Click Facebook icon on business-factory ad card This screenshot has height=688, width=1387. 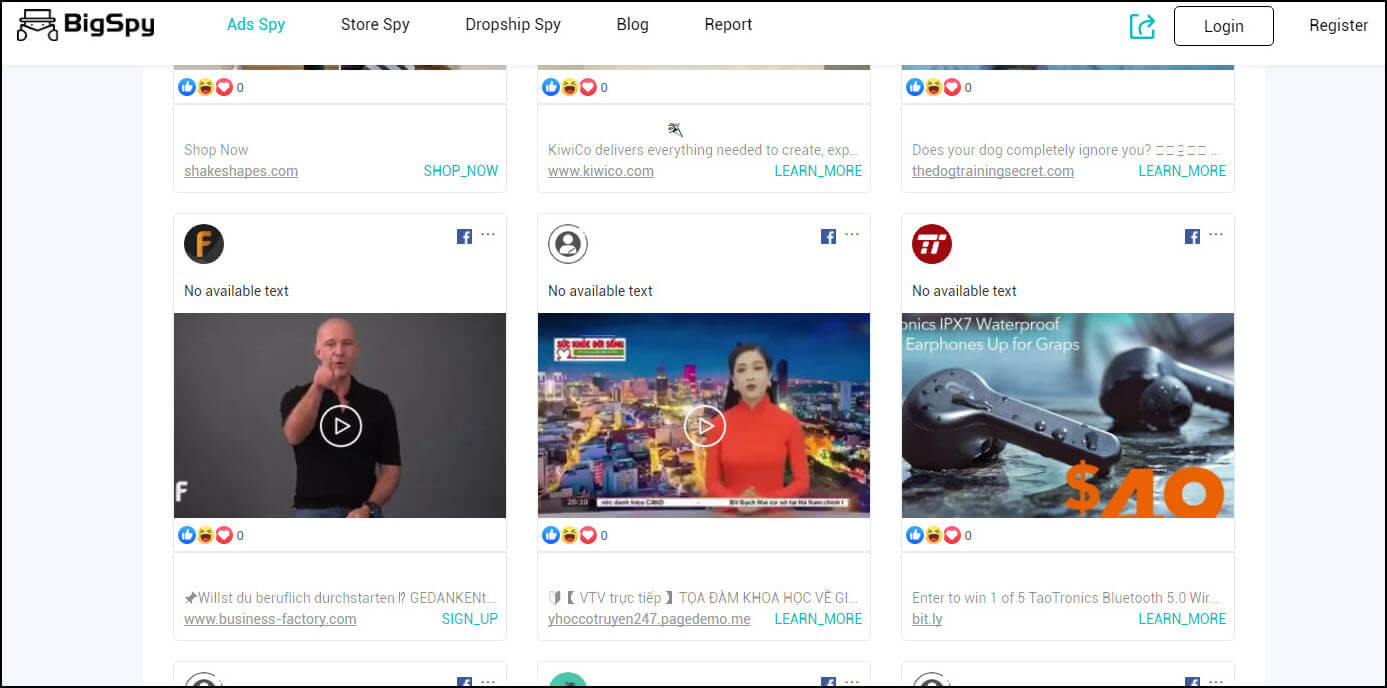464,237
